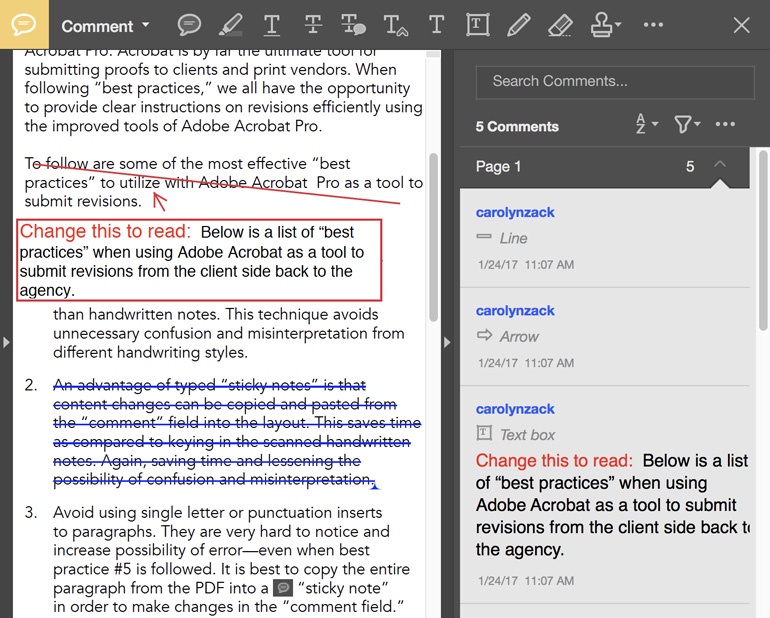Screen dimensions: 770x618
Task: Collapse the right comments pane arrow
Action: coord(447,342)
